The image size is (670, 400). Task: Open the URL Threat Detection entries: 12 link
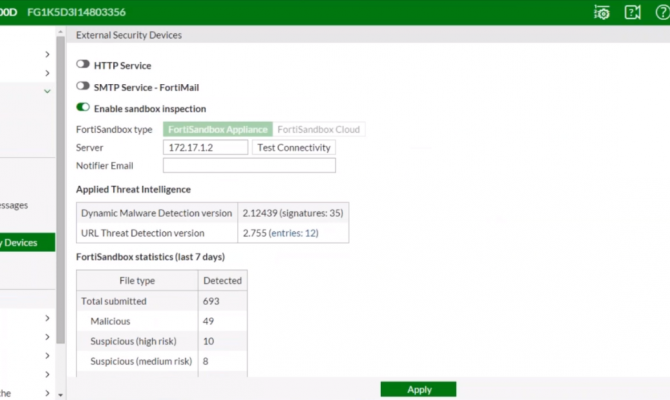coord(294,233)
